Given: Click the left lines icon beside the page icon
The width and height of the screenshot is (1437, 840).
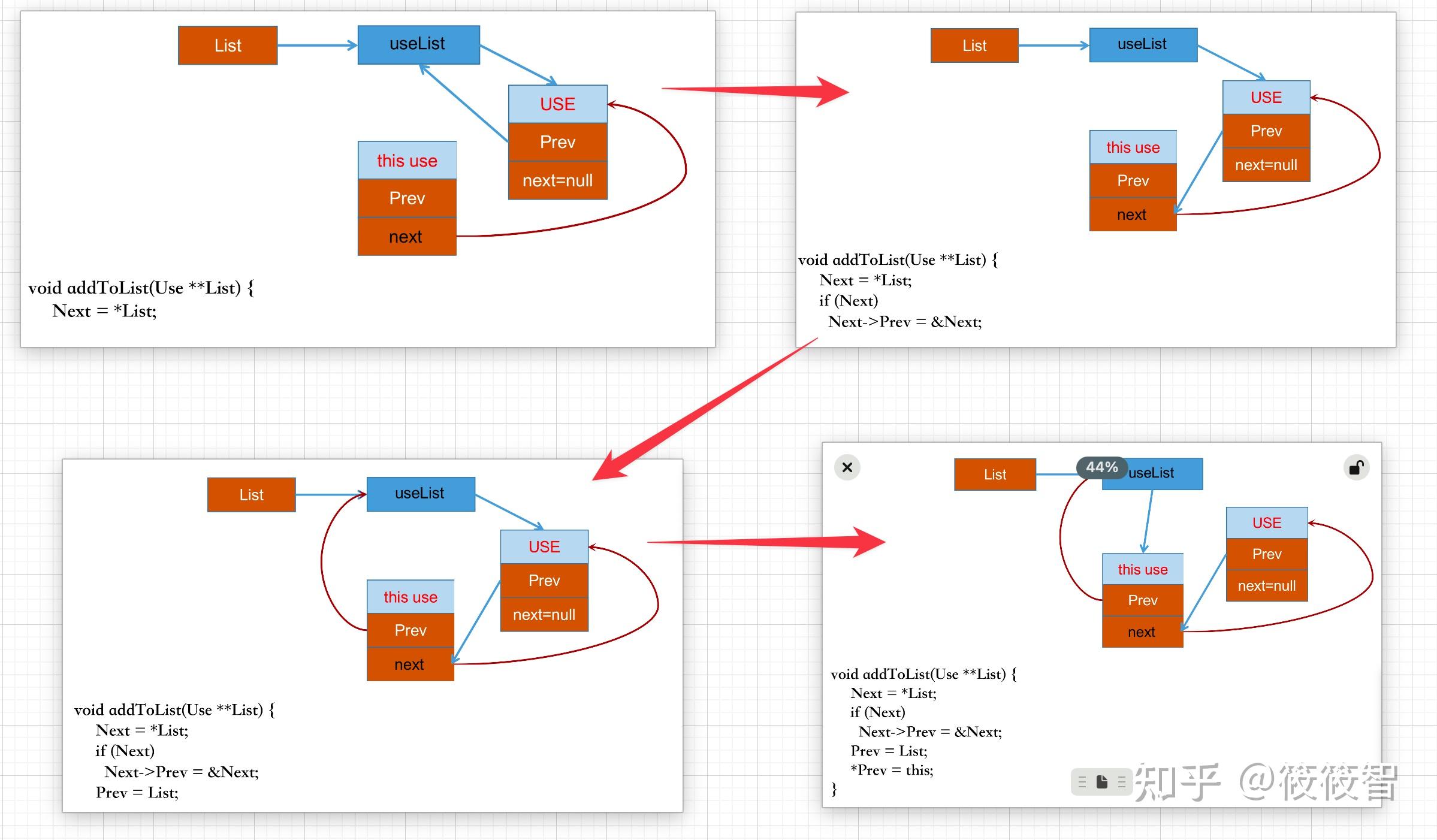Looking at the screenshot, I should 1082,782.
